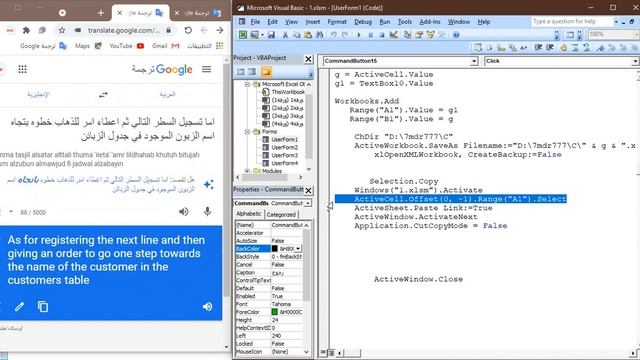Click the Reset stop icon
Screen dimensions: 640x360
point(382,35)
